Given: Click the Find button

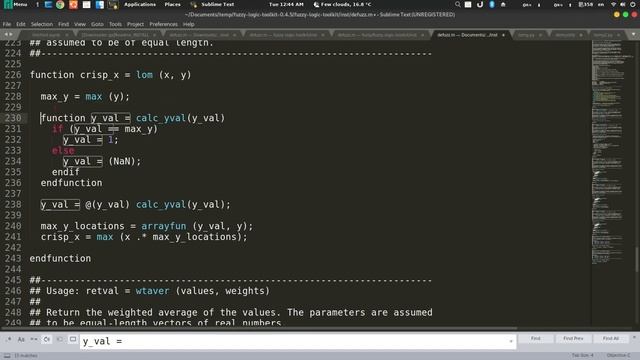Looking at the screenshot, I should pyautogui.click(x=536, y=338).
